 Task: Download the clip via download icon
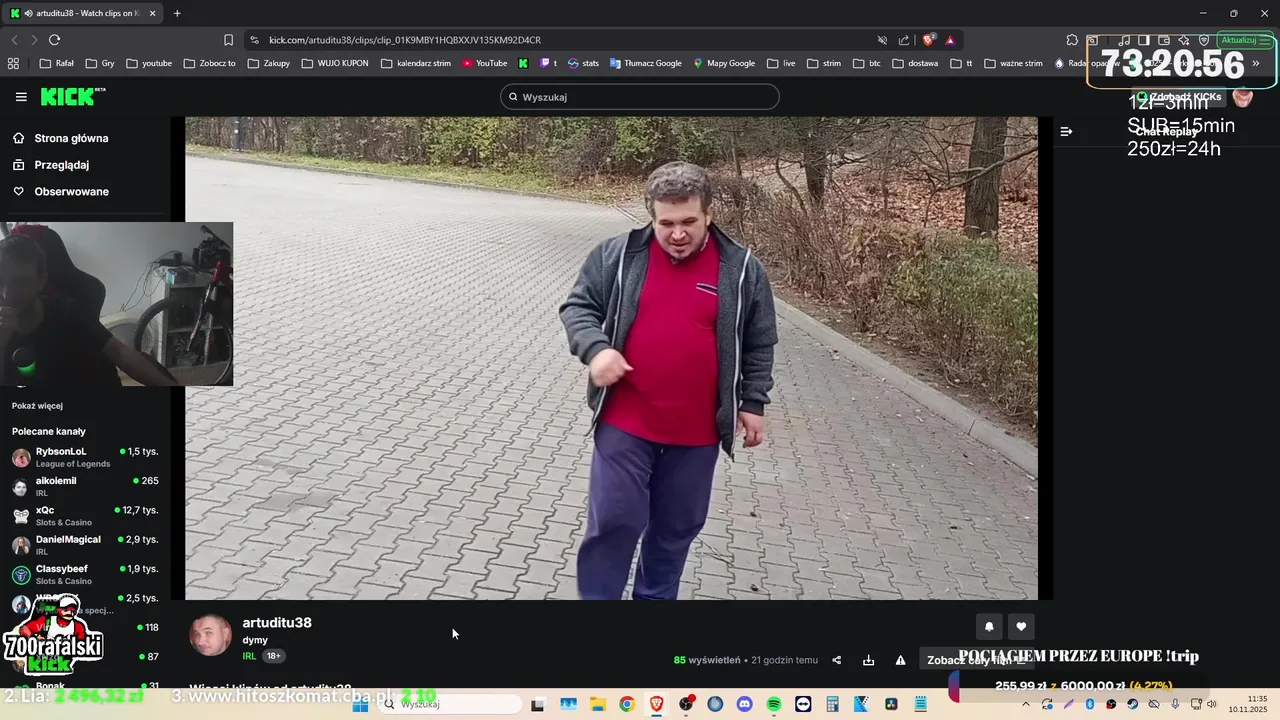coord(869,660)
